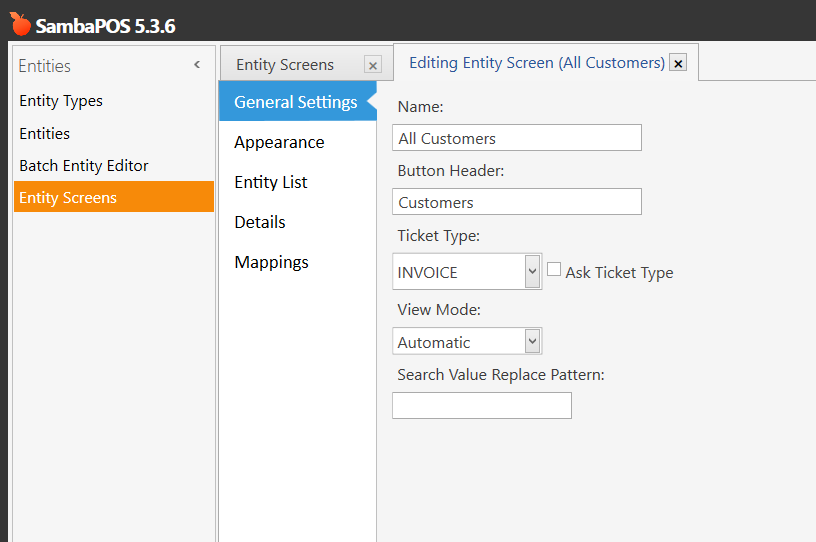
Task: Enable the Ask Ticket Type checkbox
Action: pyautogui.click(x=554, y=270)
